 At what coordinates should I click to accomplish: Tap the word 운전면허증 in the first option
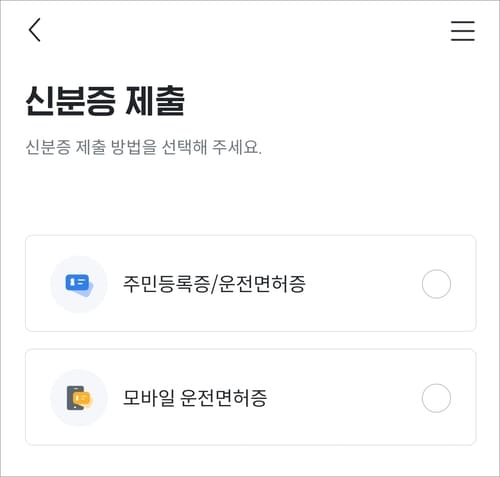pos(262,284)
